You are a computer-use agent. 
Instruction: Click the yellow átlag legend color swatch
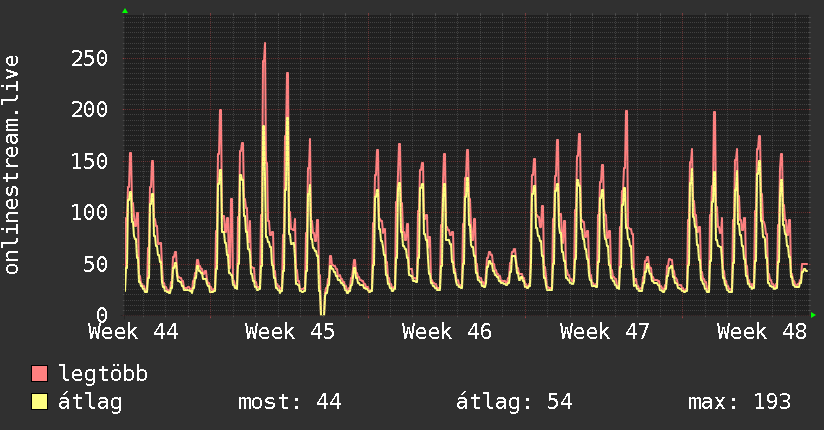(x=39, y=401)
